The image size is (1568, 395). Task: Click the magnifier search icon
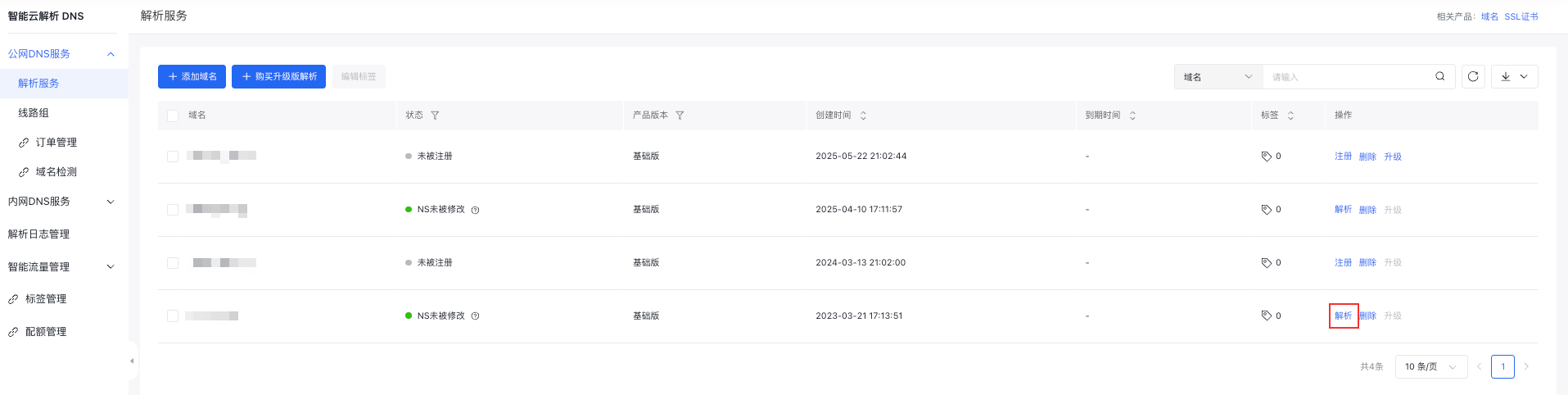pyautogui.click(x=1439, y=76)
